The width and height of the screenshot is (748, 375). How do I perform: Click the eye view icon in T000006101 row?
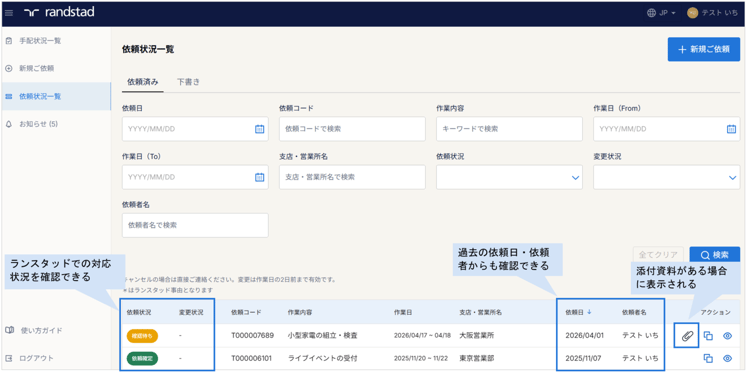click(x=727, y=358)
